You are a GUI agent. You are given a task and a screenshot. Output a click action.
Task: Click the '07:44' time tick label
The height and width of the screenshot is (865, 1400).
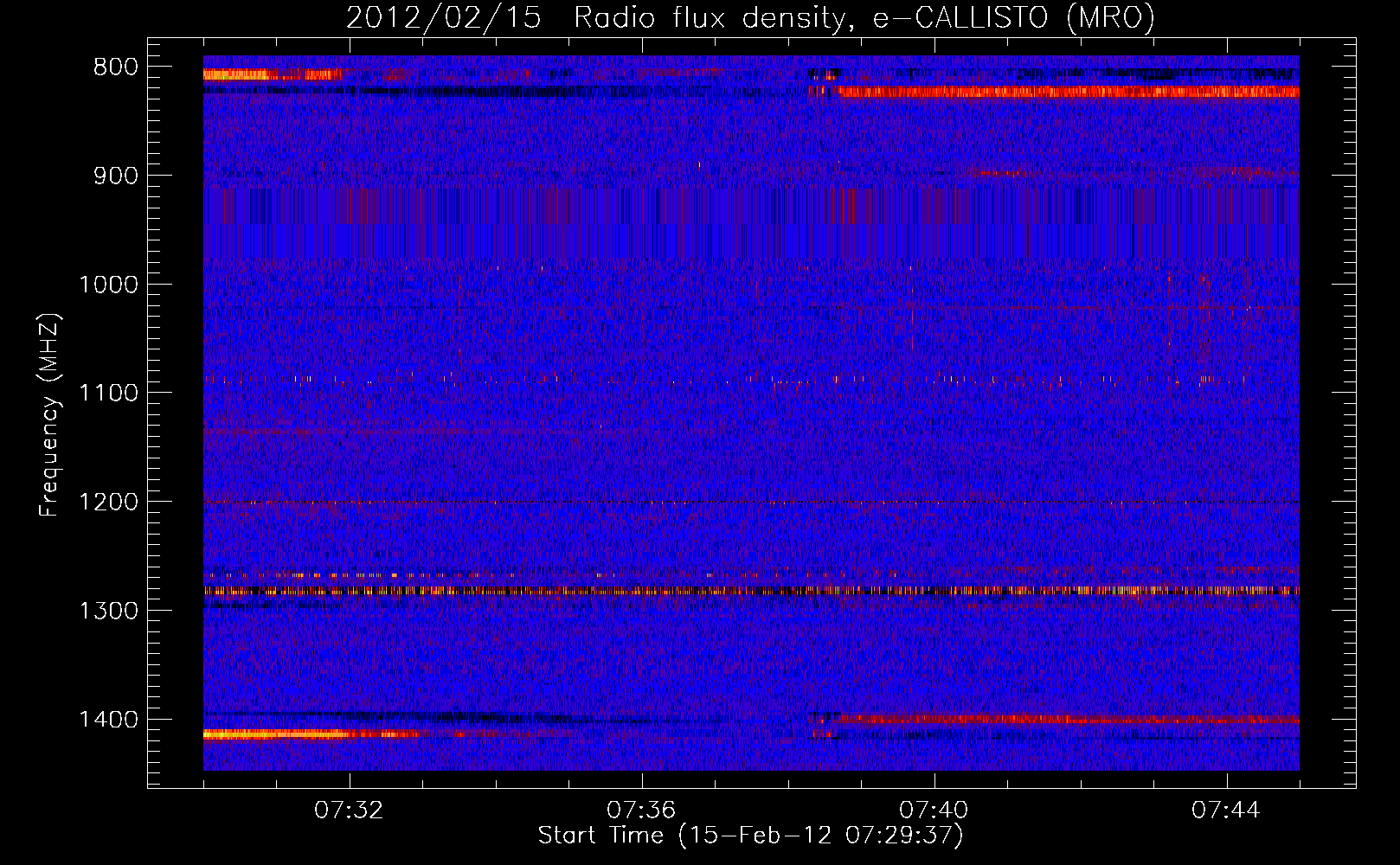click(x=1226, y=811)
